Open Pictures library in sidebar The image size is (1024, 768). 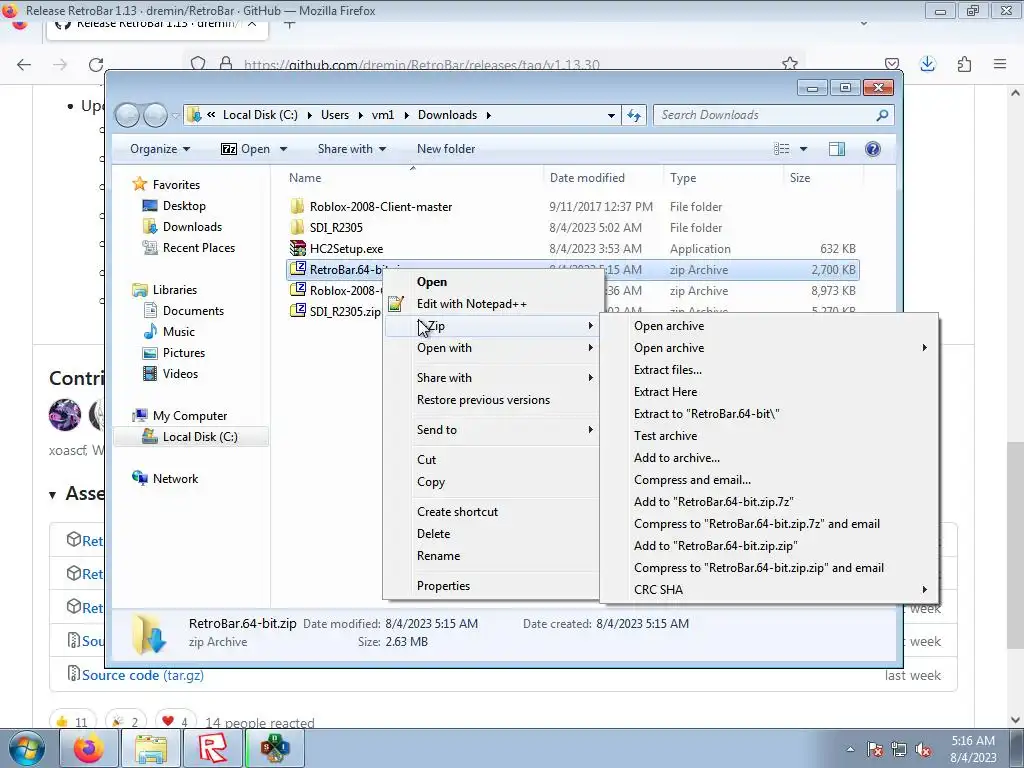pyautogui.click(x=184, y=353)
